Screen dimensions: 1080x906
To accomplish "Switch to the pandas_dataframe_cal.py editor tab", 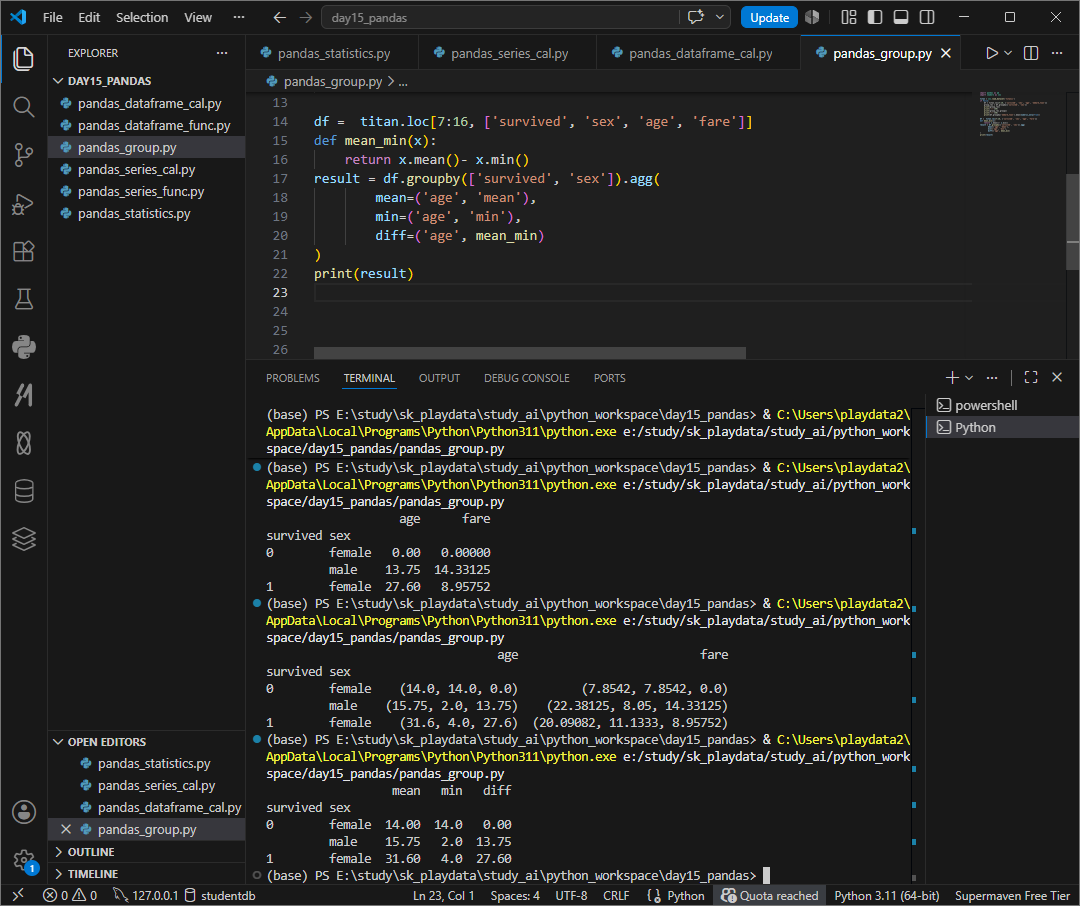I will 699,53.
